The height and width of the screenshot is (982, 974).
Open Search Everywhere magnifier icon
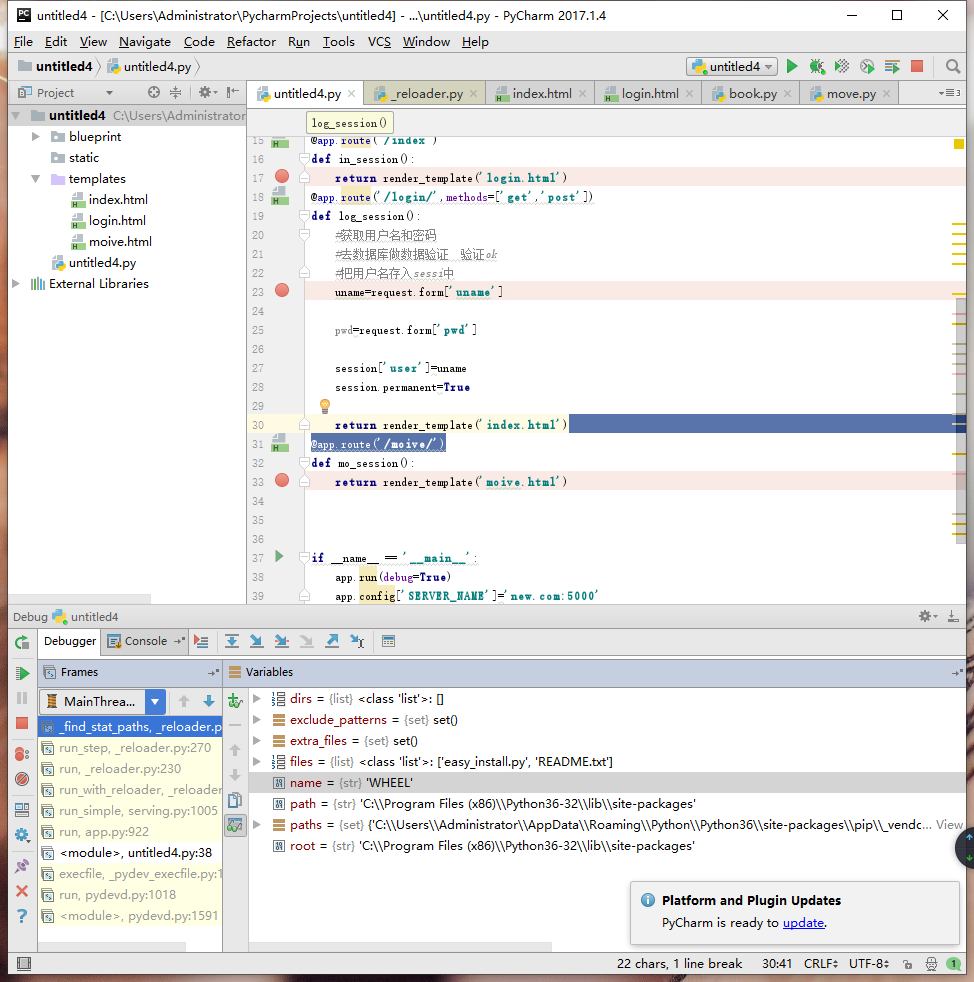pyautogui.click(x=953, y=66)
